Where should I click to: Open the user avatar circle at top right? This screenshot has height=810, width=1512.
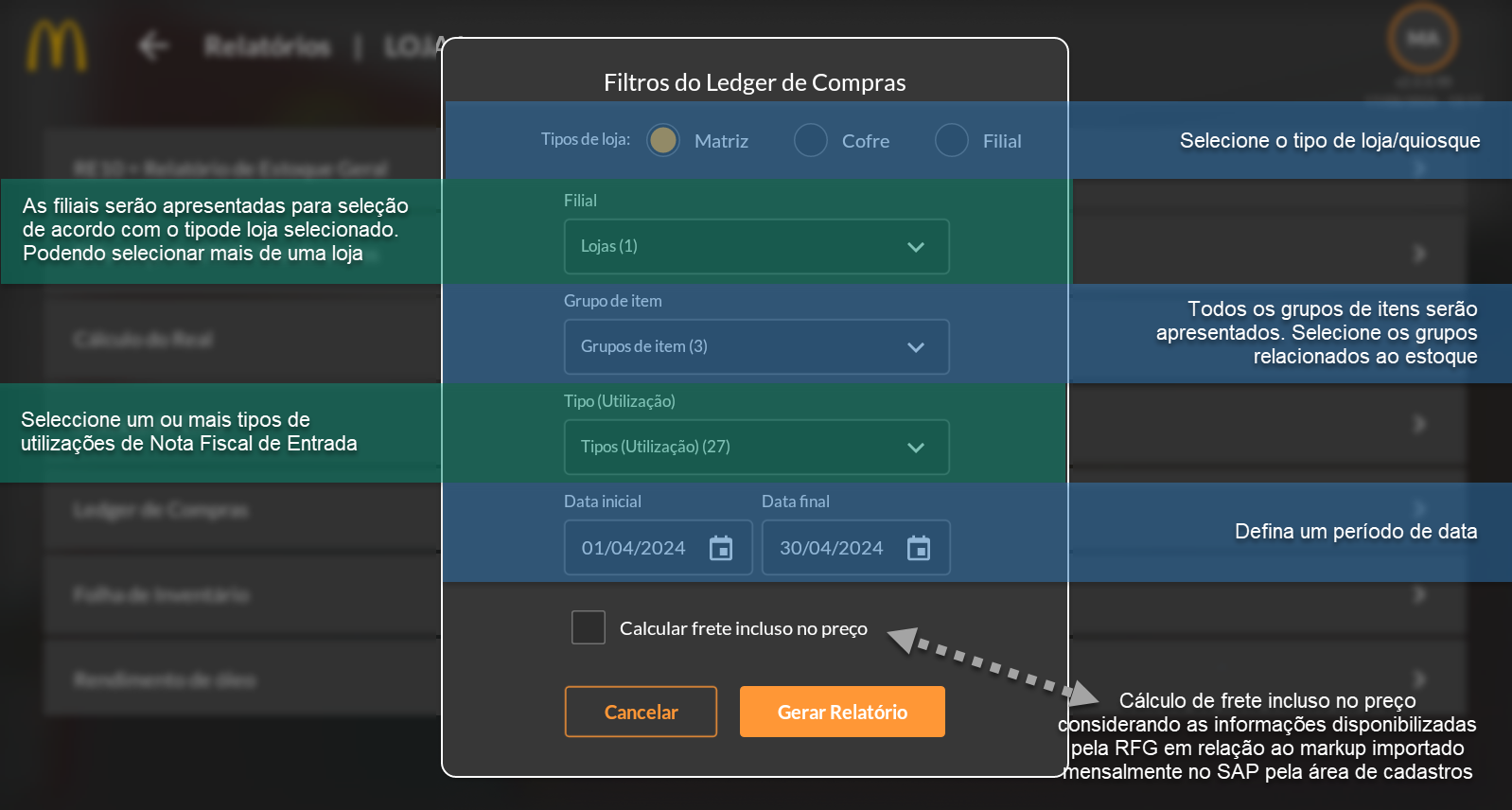click(x=1422, y=39)
